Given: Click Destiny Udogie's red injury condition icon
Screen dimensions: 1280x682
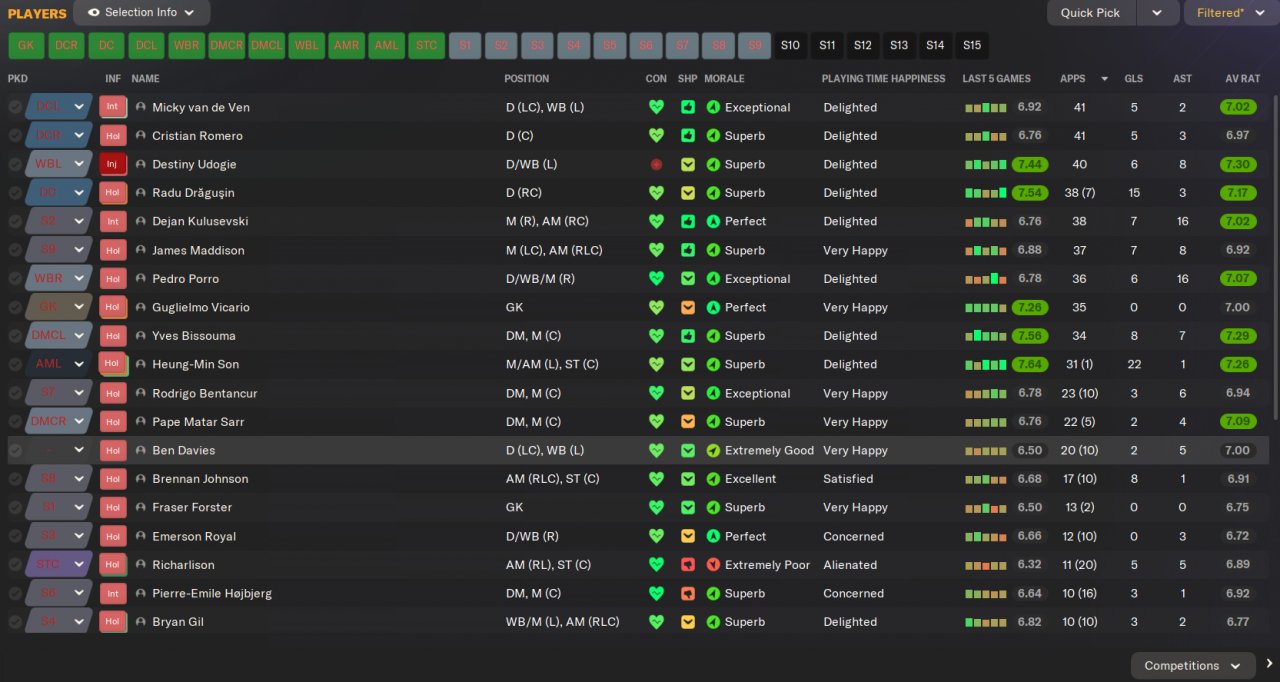Looking at the screenshot, I should click(656, 164).
